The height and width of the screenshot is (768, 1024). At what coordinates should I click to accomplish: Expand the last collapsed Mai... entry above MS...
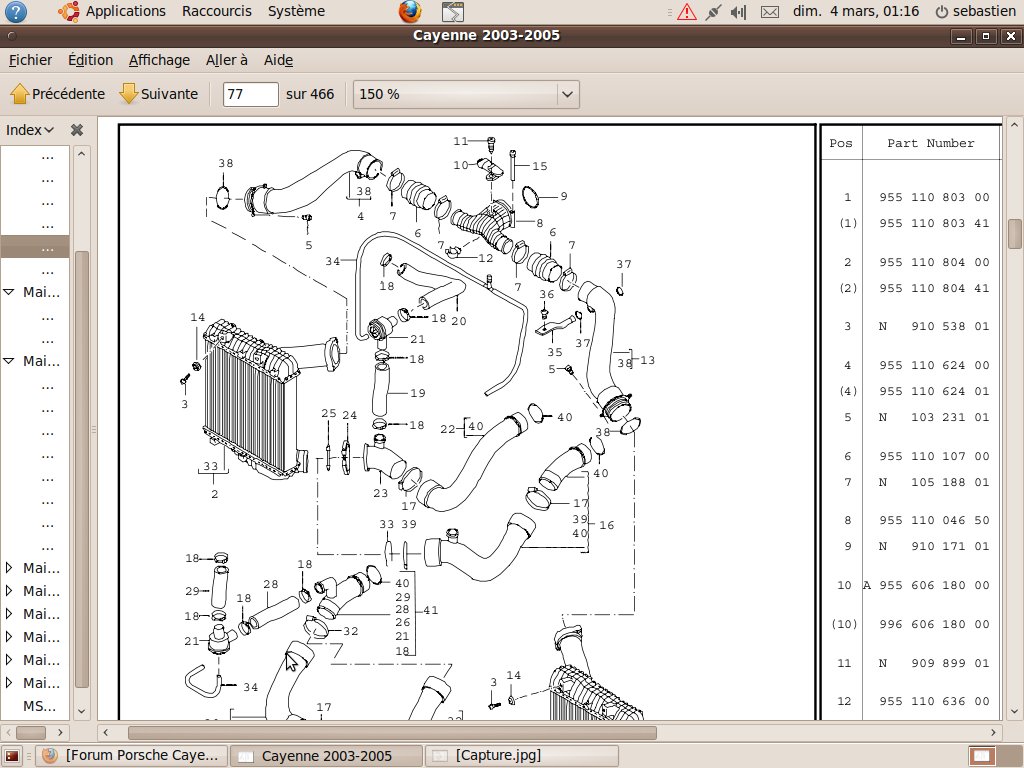coord(9,682)
